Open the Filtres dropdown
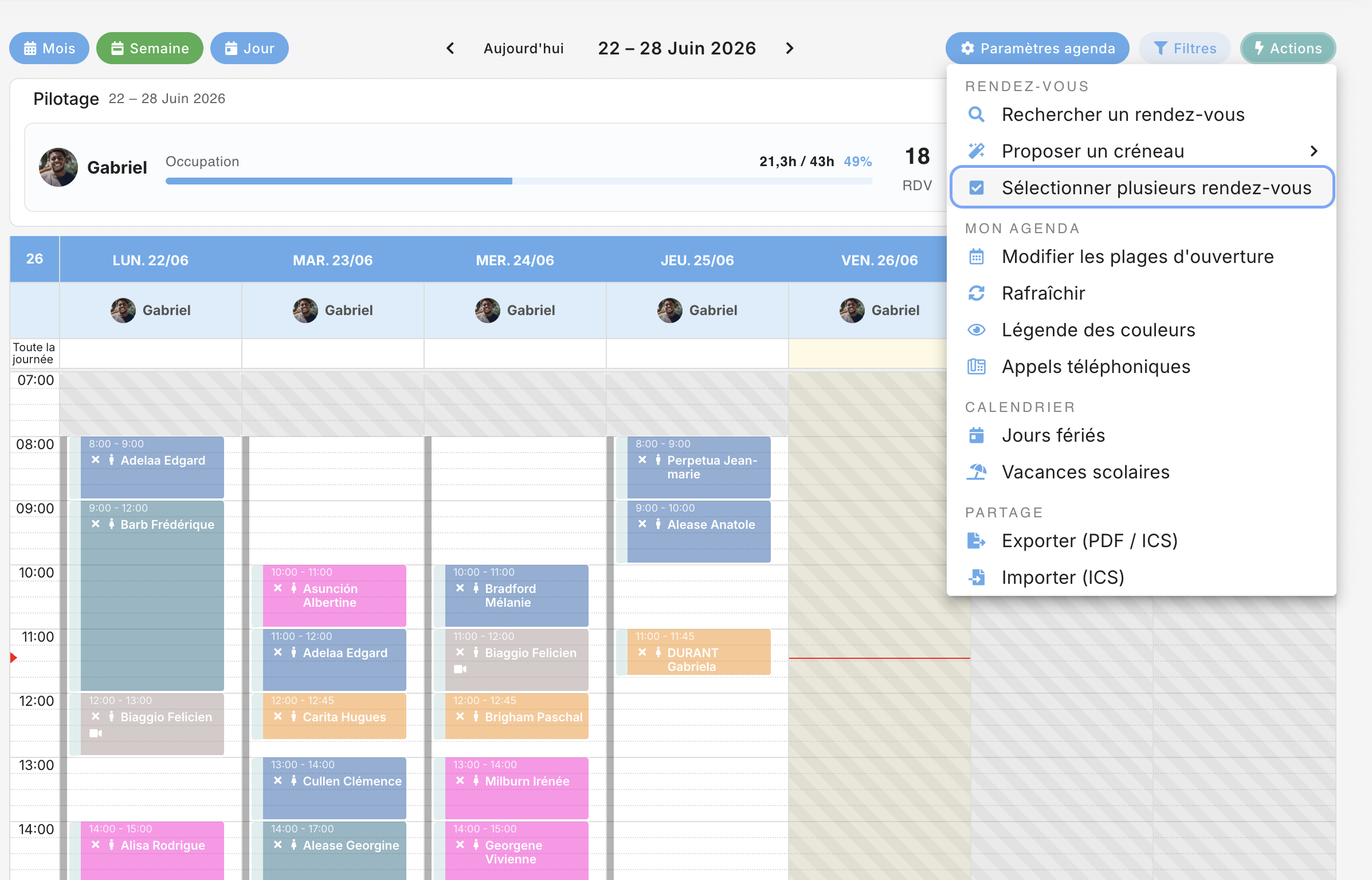 tap(1184, 48)
